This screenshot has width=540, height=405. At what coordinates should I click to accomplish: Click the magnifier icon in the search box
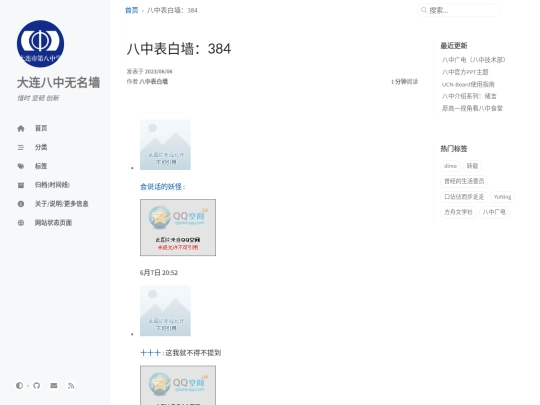tap(424, 10)
